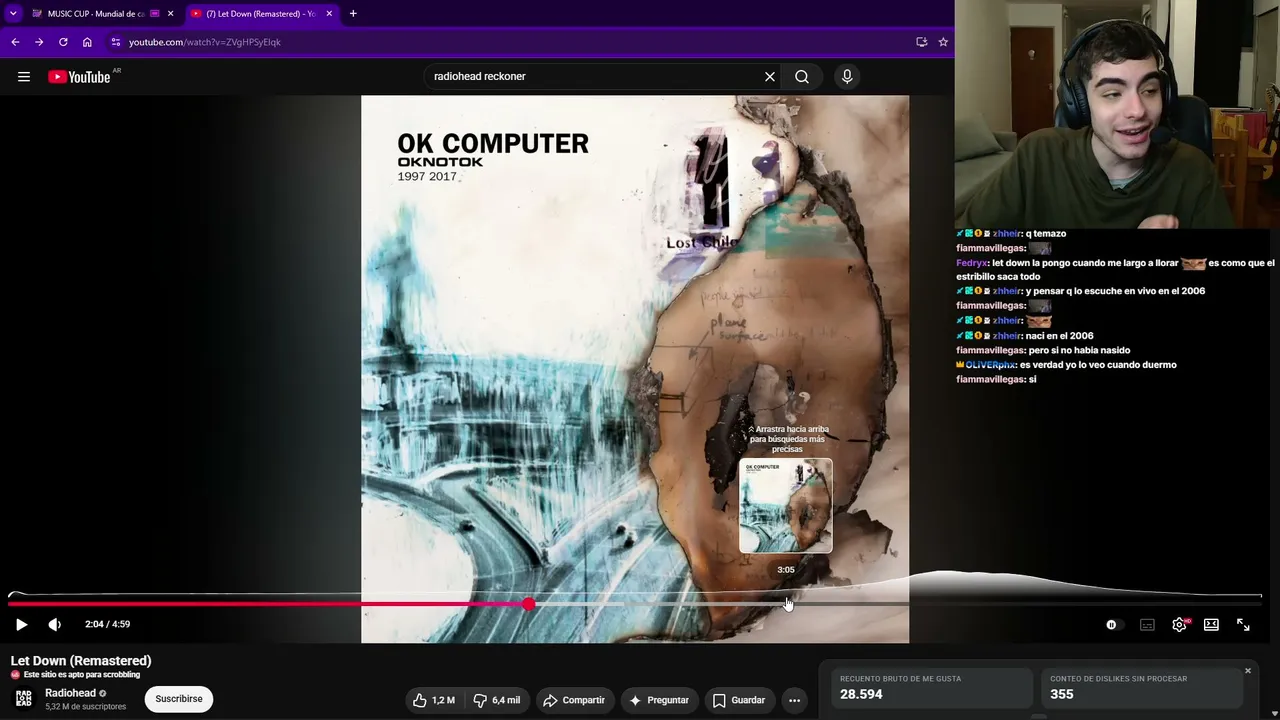Viewport: 1280px width, 720px height.
Task: Save the video with Guardar
Action: 738,700
